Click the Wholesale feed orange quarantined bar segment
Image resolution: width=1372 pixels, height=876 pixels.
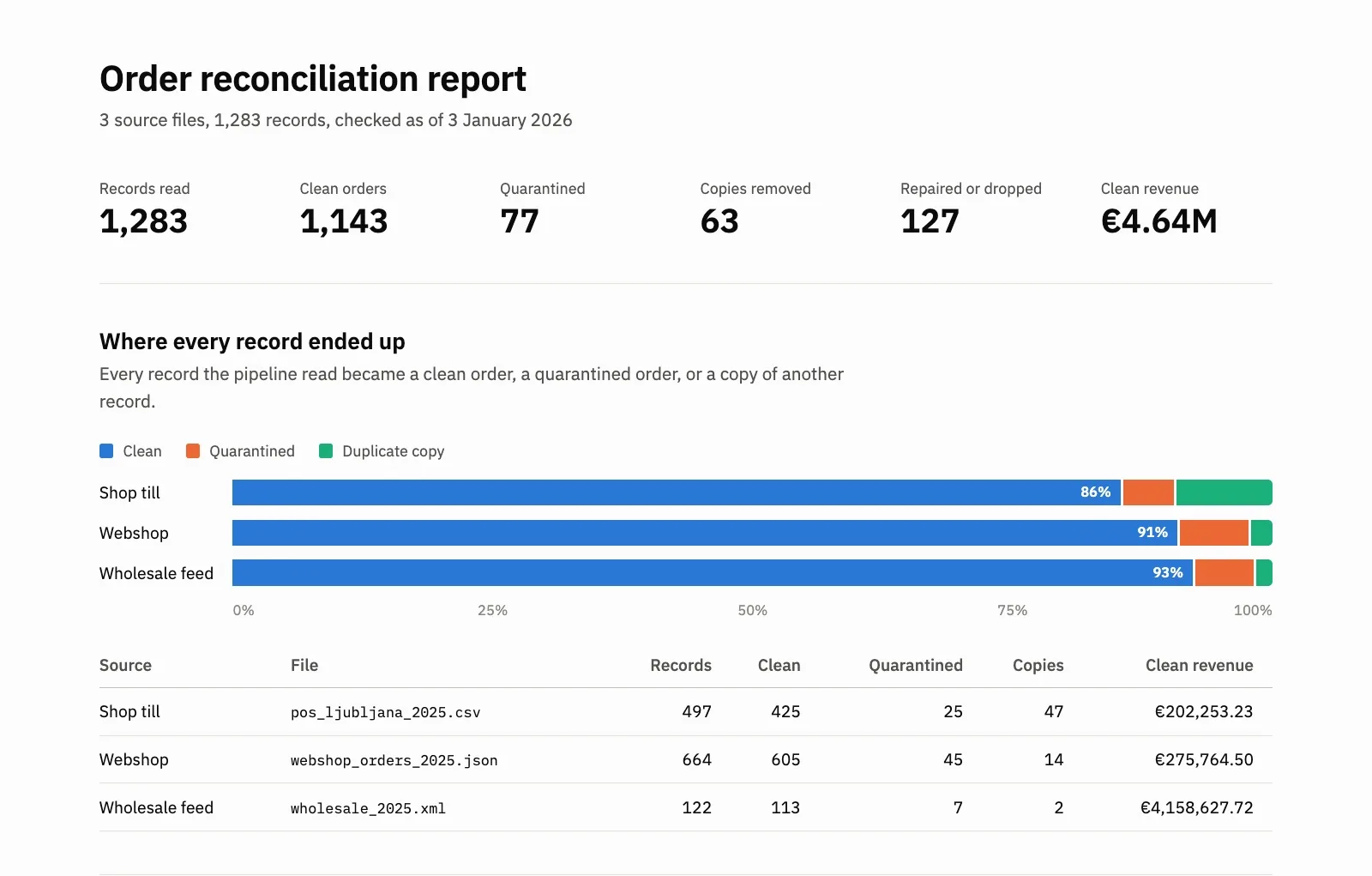1225,573
